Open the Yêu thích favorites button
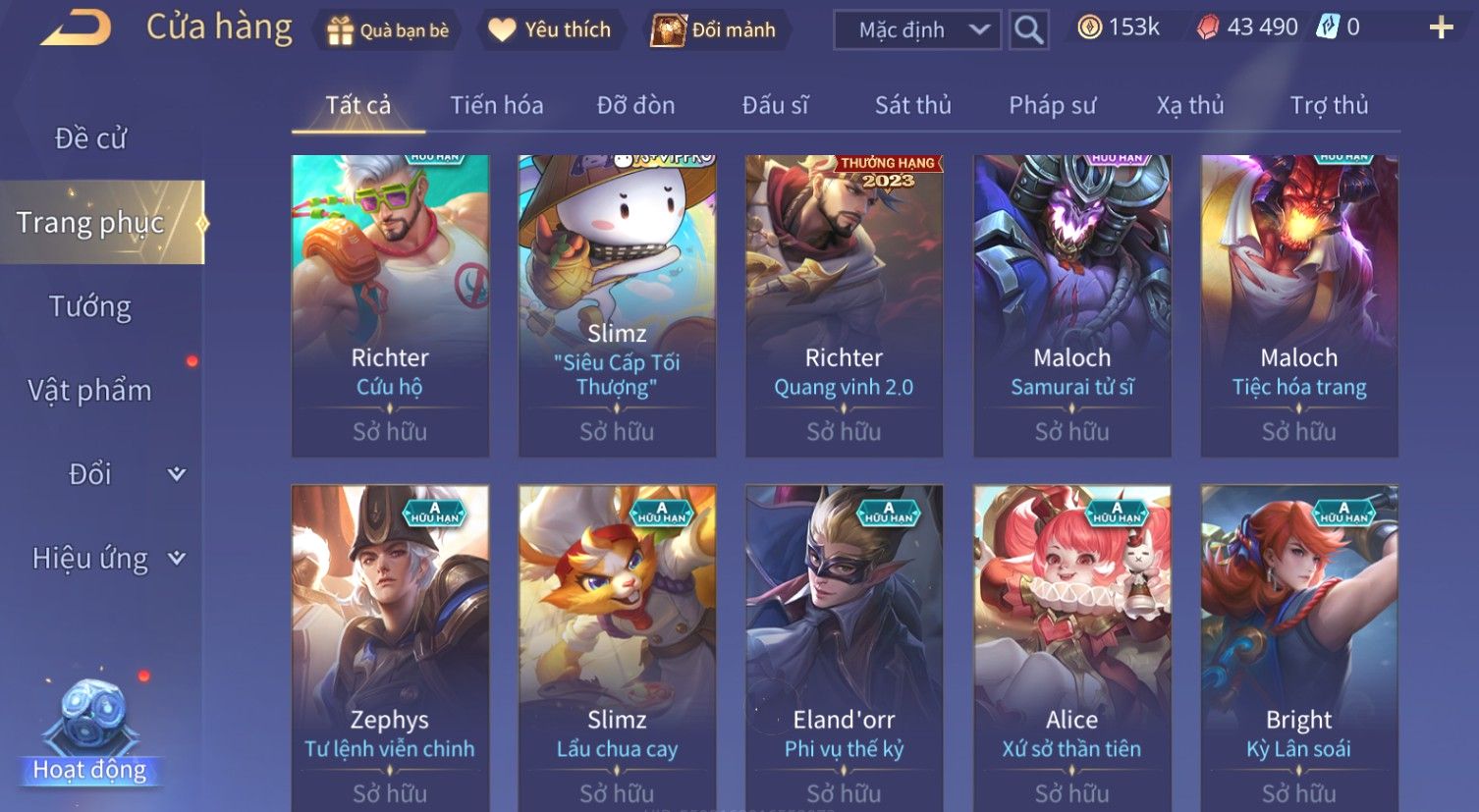The width and height of the screenshot is (1479, 812). click(x=551, y=30)
